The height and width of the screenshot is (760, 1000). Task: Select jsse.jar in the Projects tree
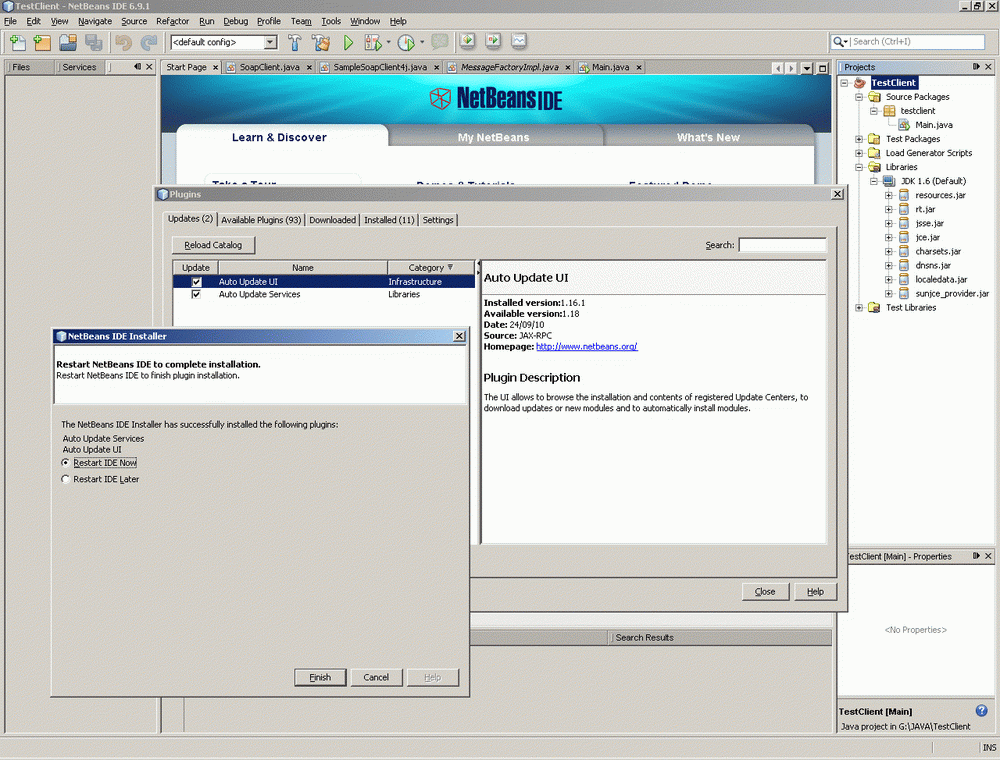929,223
